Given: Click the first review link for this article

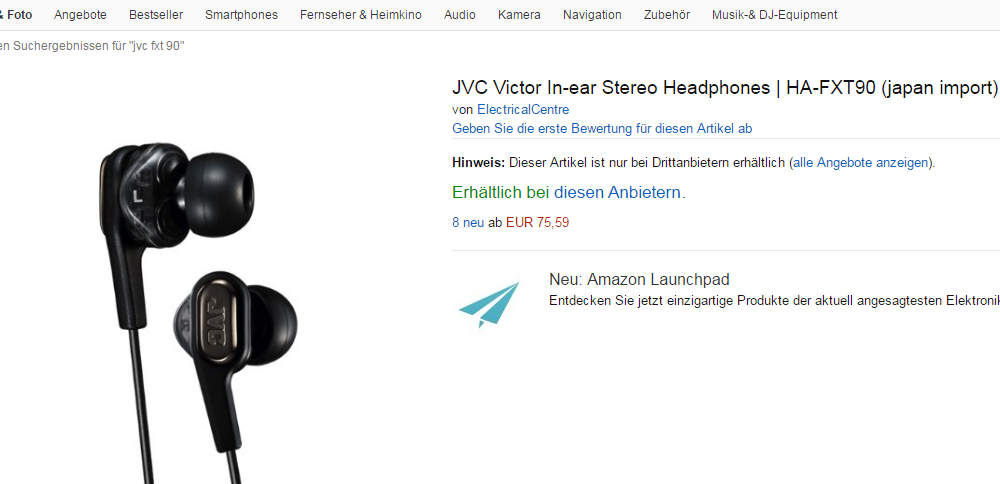Looking at the screenshot, I should (x=602, y=129).
